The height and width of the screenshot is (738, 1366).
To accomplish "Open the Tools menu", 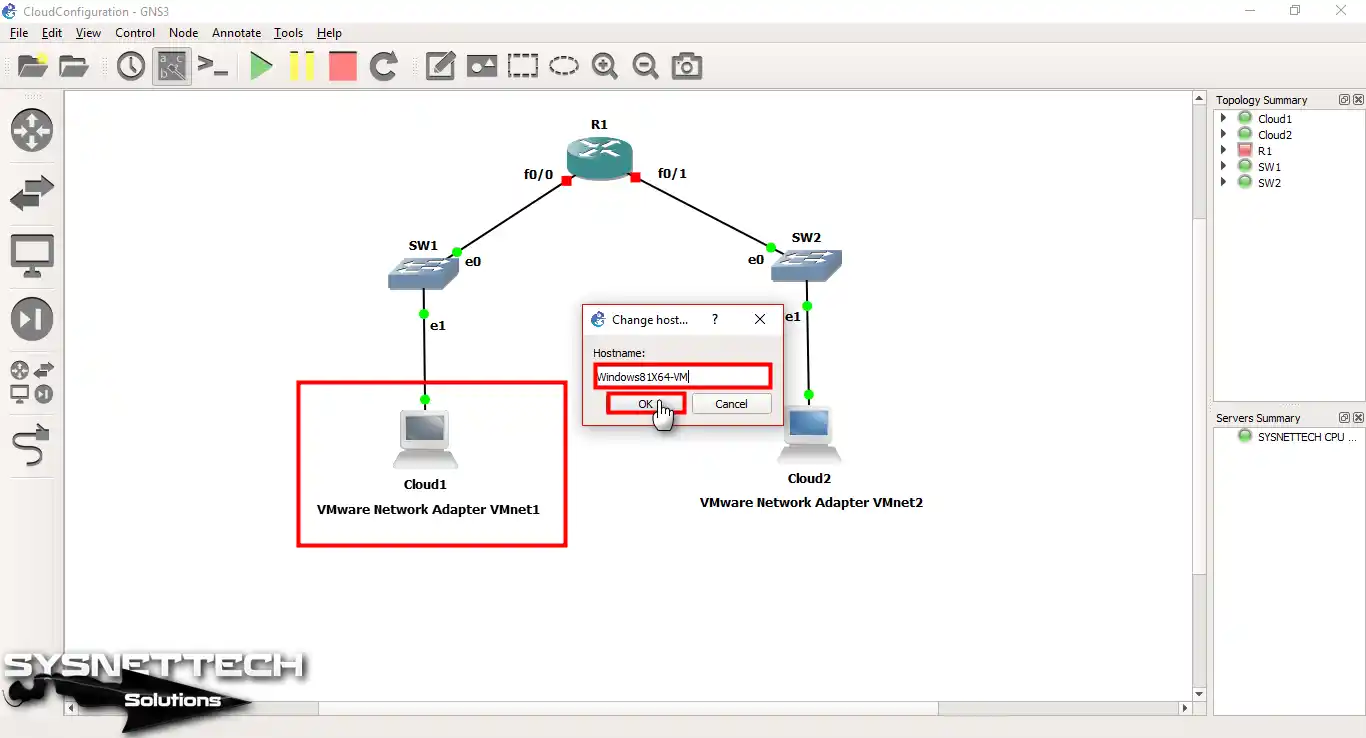I will pos(288,32).
